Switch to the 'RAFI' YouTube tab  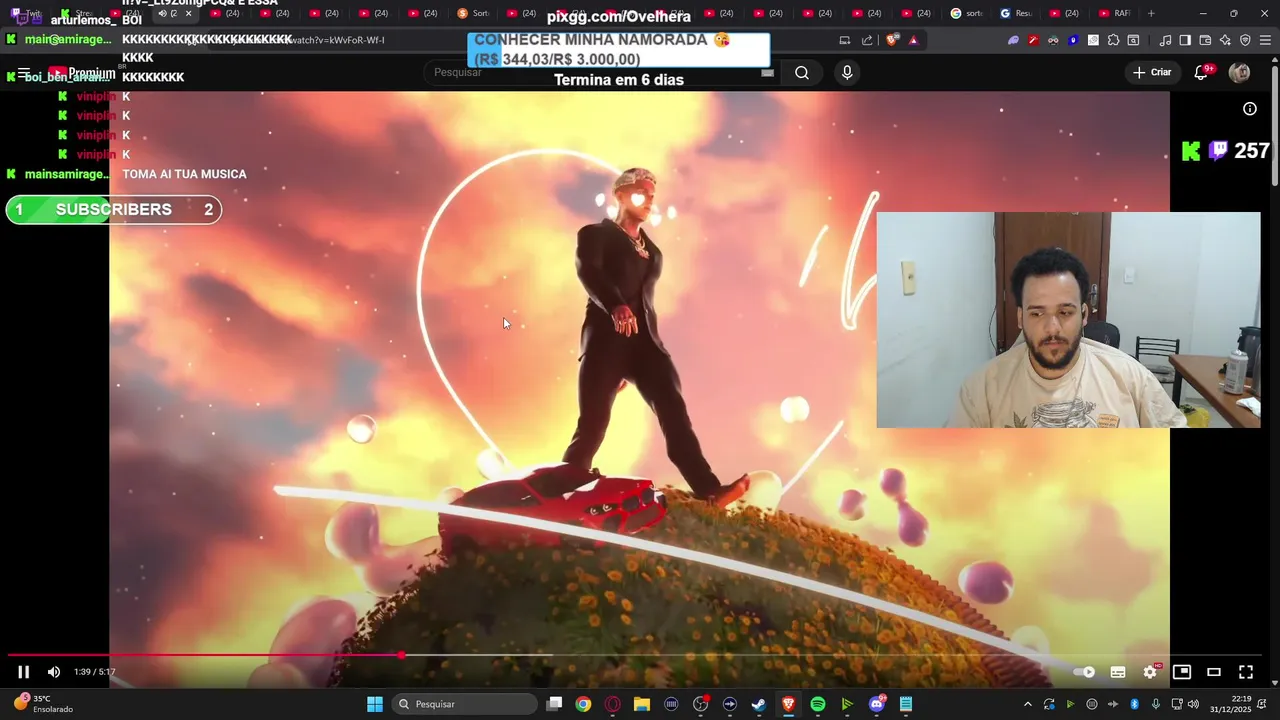tap(1114, 14)
